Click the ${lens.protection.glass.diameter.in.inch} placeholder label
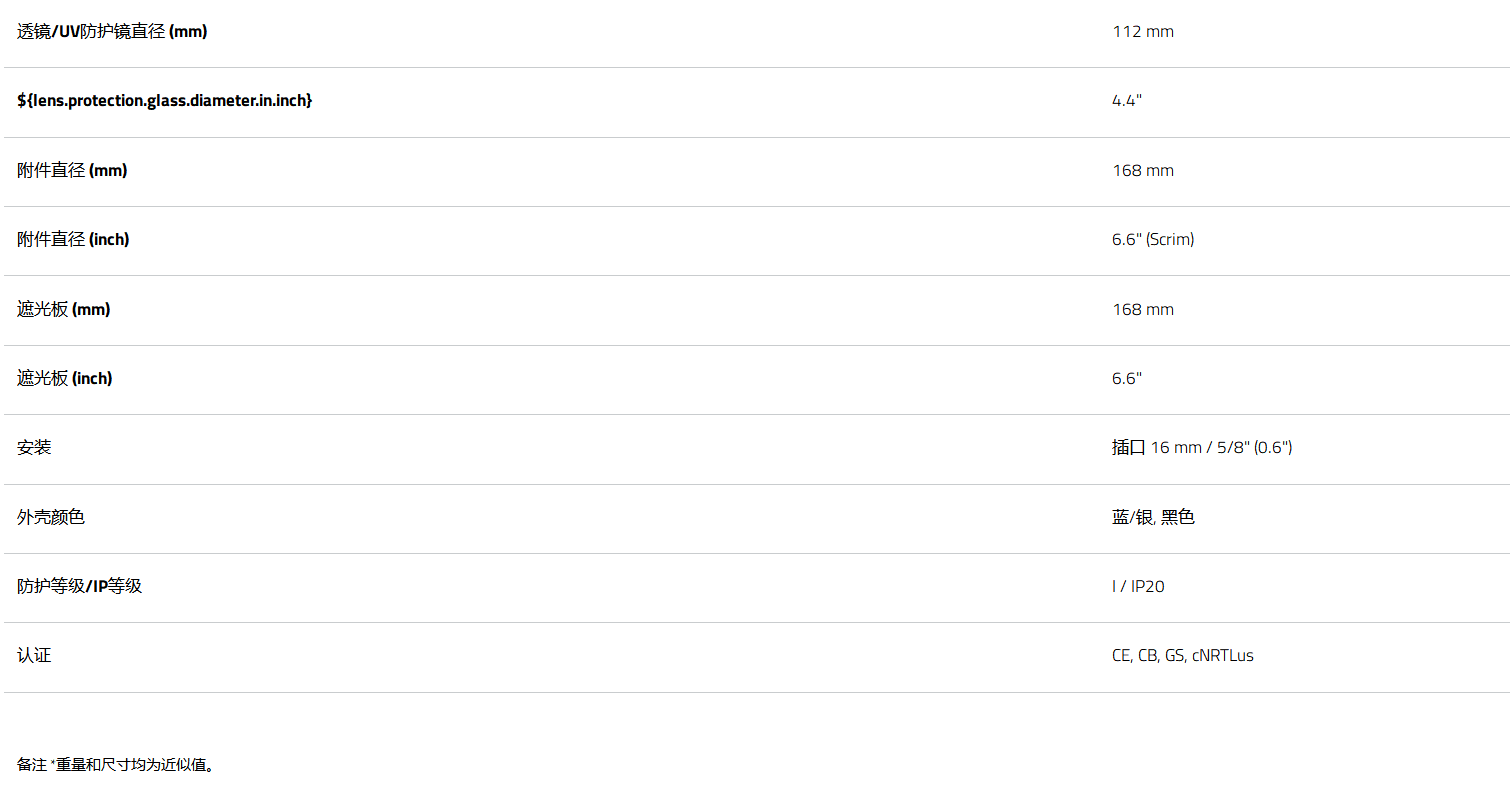Image resolution: width=1510 pixels, height=805 pixels. (x=165, y=101)
